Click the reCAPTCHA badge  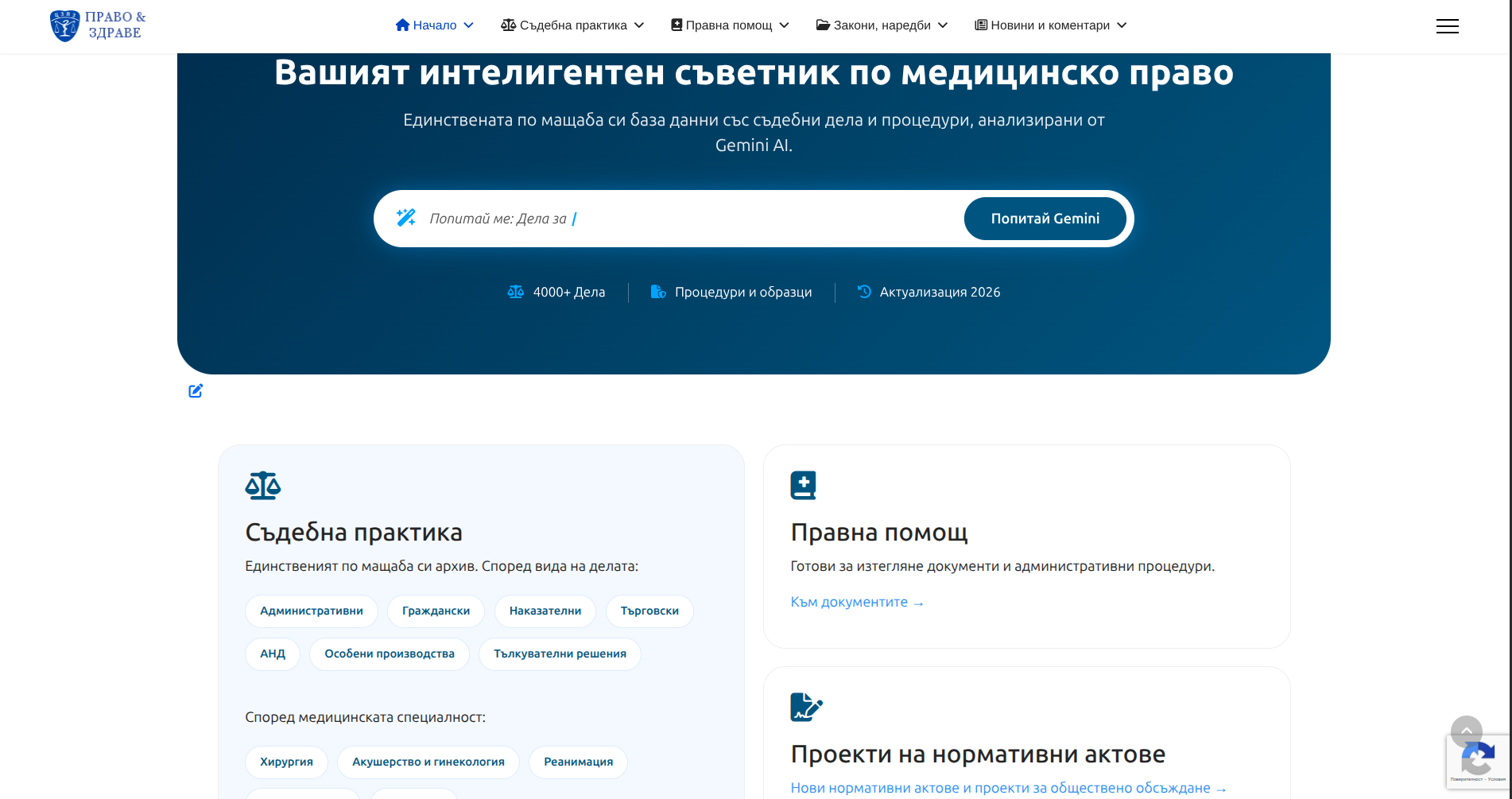(x=1478, y=762)
